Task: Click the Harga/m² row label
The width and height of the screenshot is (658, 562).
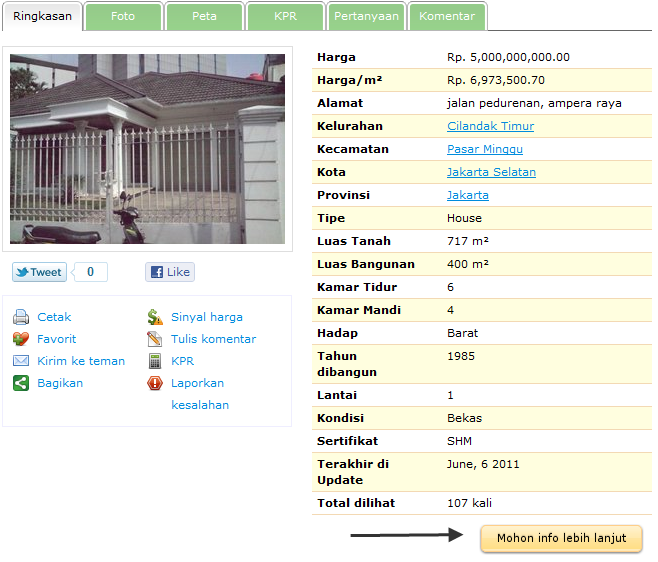Action: (x=350, y=81)
